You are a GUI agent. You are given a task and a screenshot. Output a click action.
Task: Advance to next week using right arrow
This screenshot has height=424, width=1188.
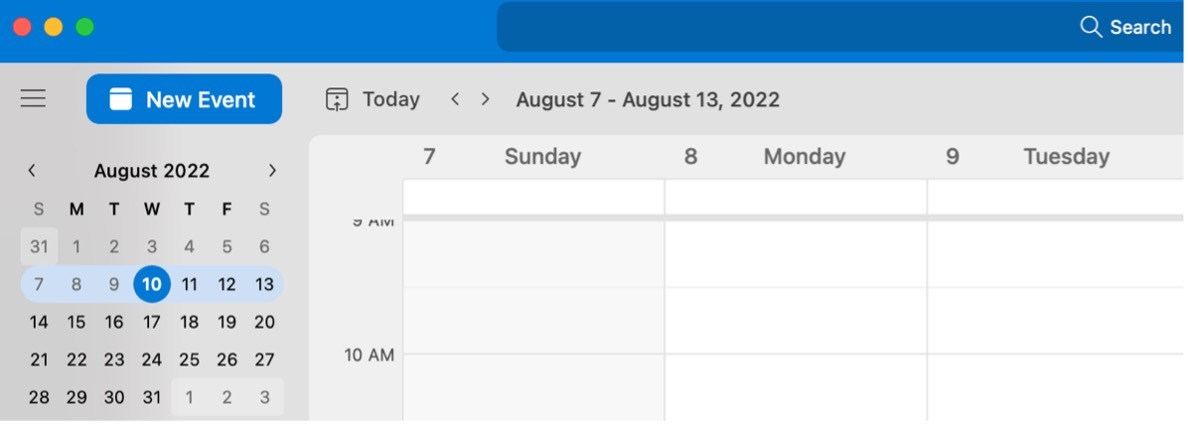point(486,99)
